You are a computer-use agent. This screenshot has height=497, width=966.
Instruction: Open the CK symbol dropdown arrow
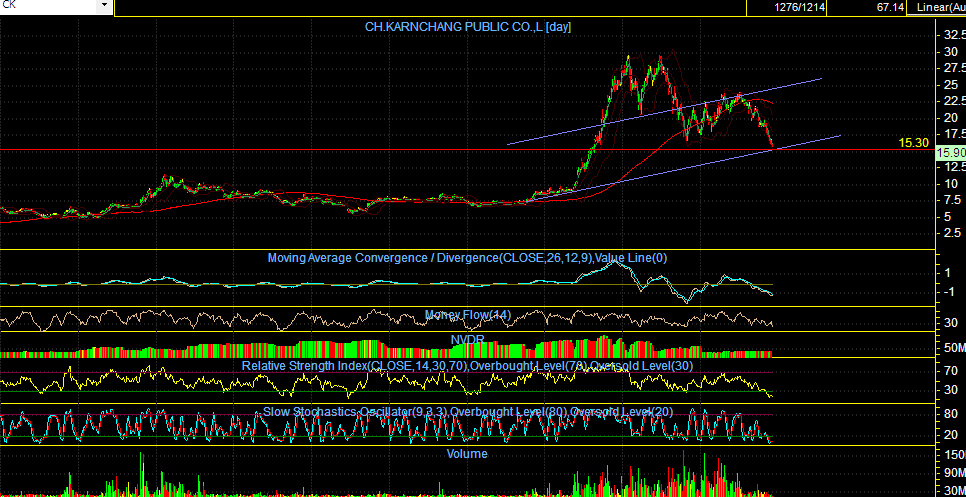click(x=104, y=6)
